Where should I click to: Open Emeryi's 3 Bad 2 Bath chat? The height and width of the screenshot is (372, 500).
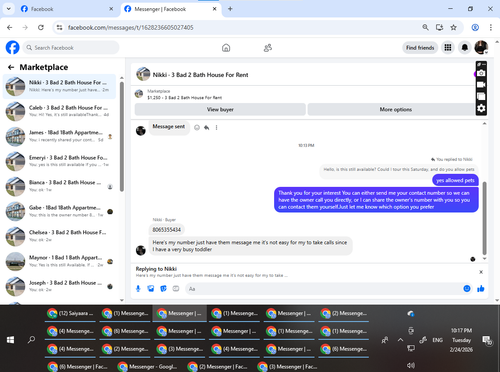coord(59,161)
